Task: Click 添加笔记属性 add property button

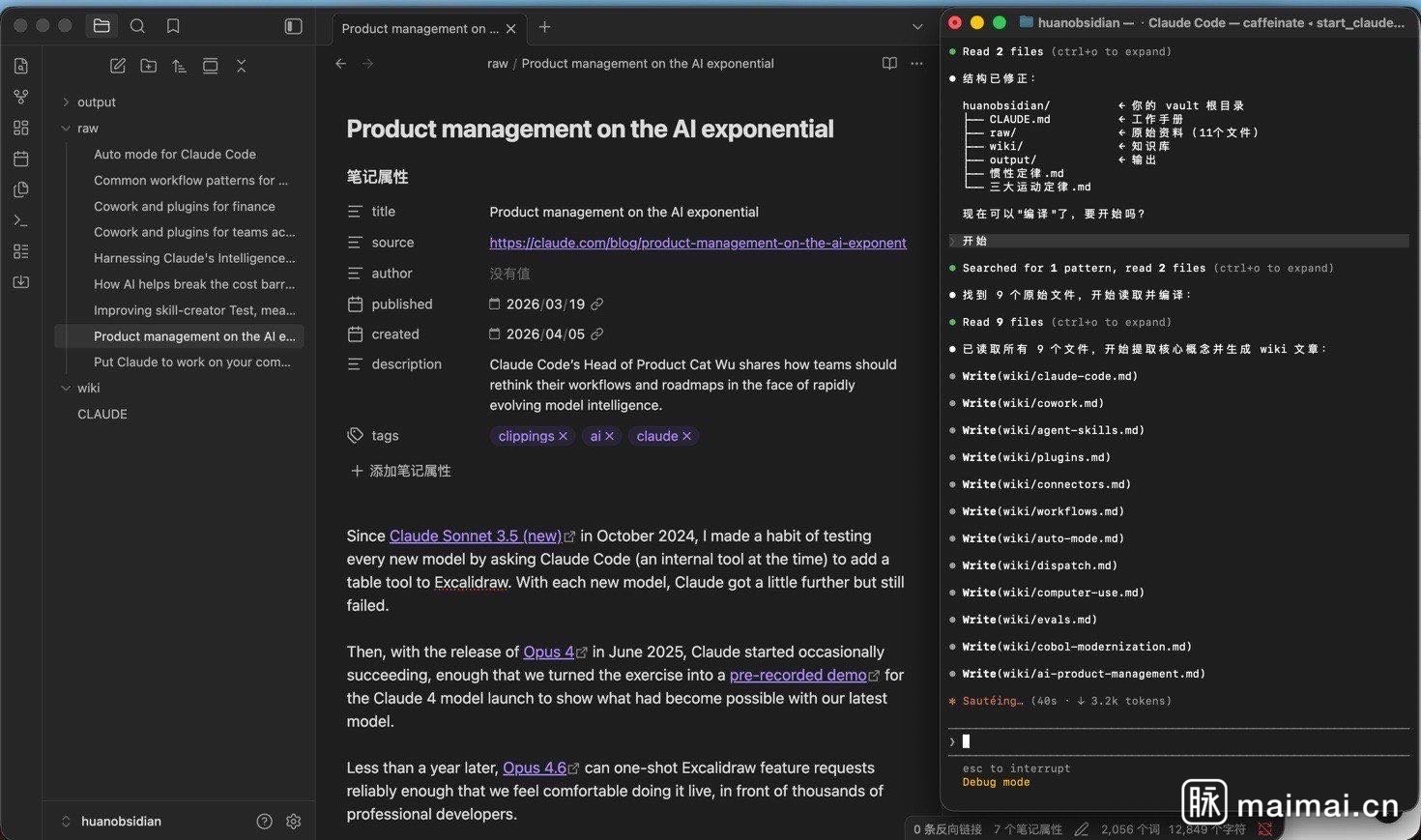Action: click(400, 471)
